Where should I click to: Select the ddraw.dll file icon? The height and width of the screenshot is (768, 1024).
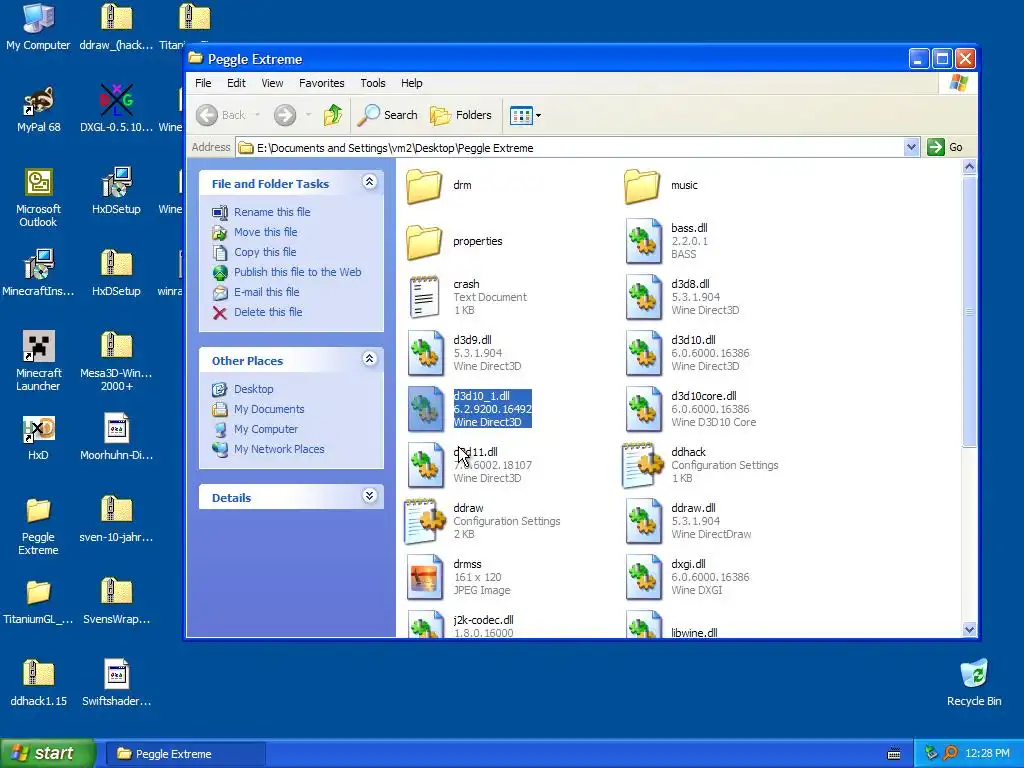pos(643,521)
